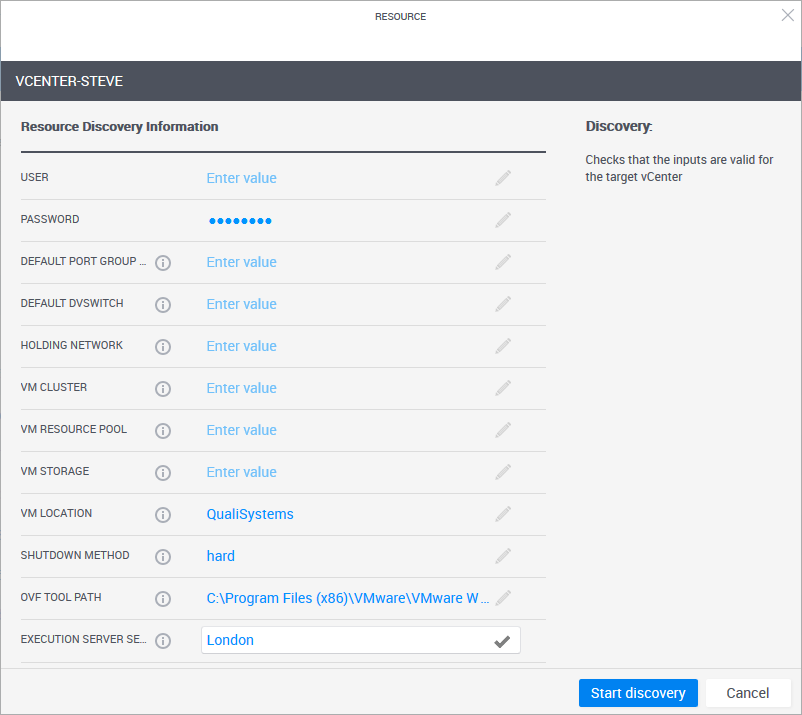Click info icon beside Default dvSwitch
The height and width of the screenshot is (715, 802).
(x=163, y=305)
